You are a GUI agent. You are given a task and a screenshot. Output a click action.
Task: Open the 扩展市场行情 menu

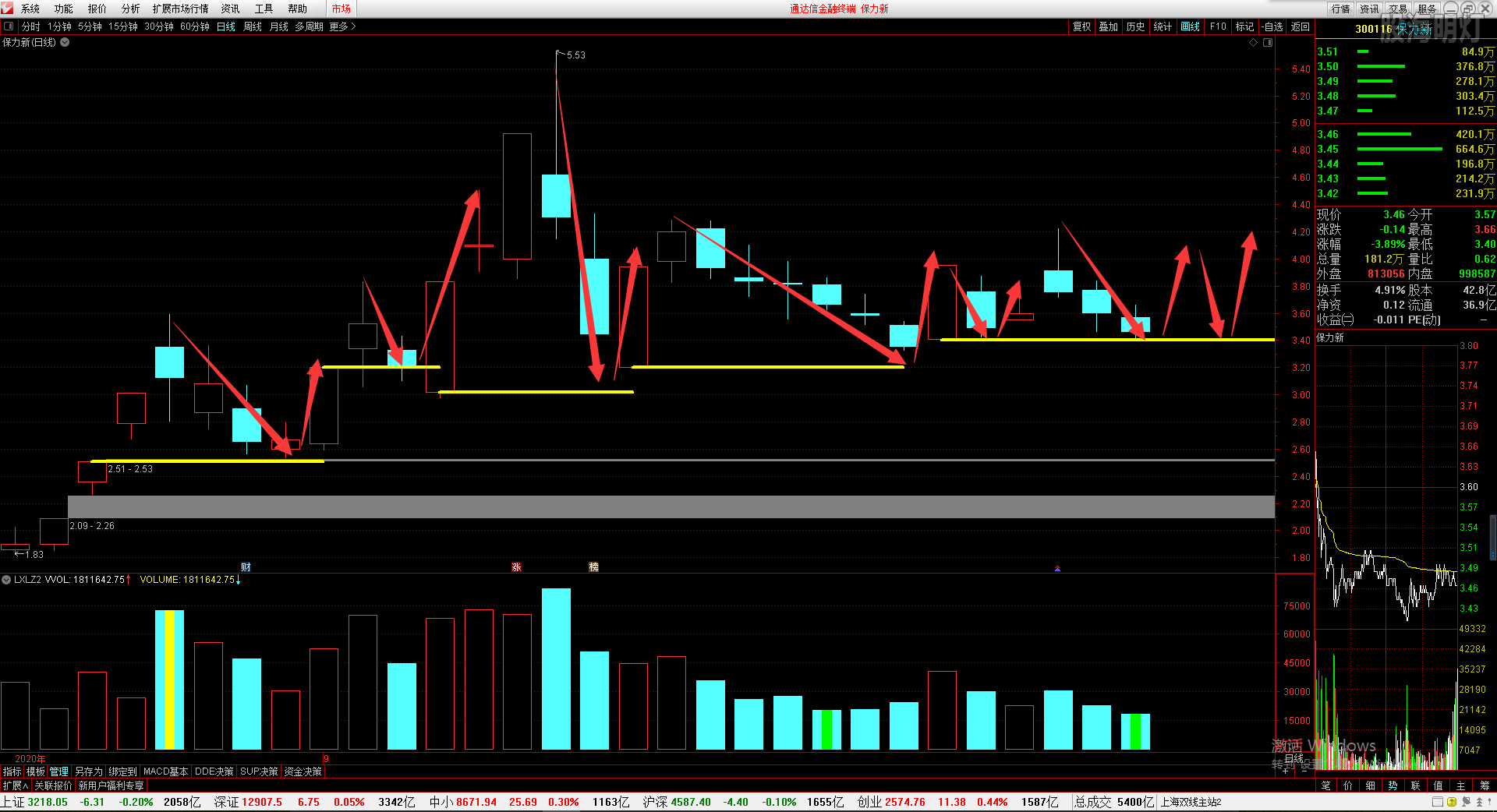click(181, 9)
